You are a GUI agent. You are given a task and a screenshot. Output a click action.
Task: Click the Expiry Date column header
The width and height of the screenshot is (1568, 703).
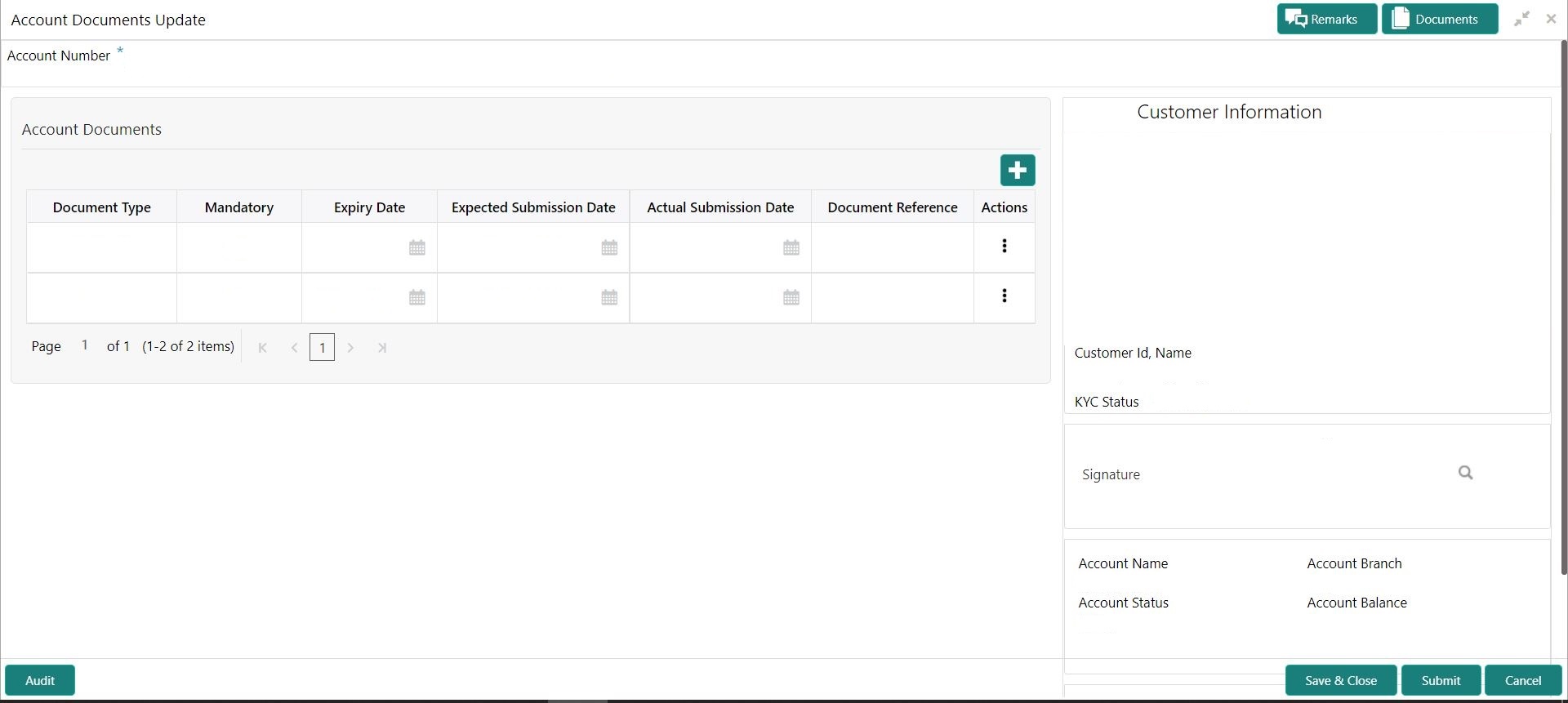(x=370, y=207)
